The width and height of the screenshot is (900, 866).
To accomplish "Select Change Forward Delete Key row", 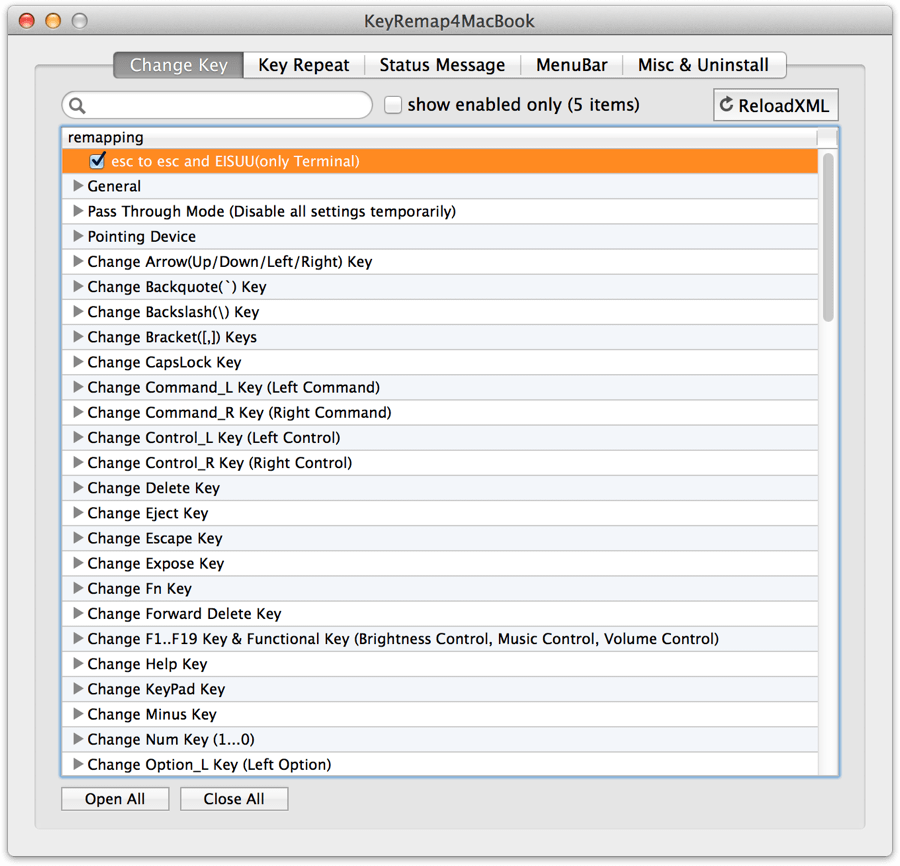I will coord(440,613).
